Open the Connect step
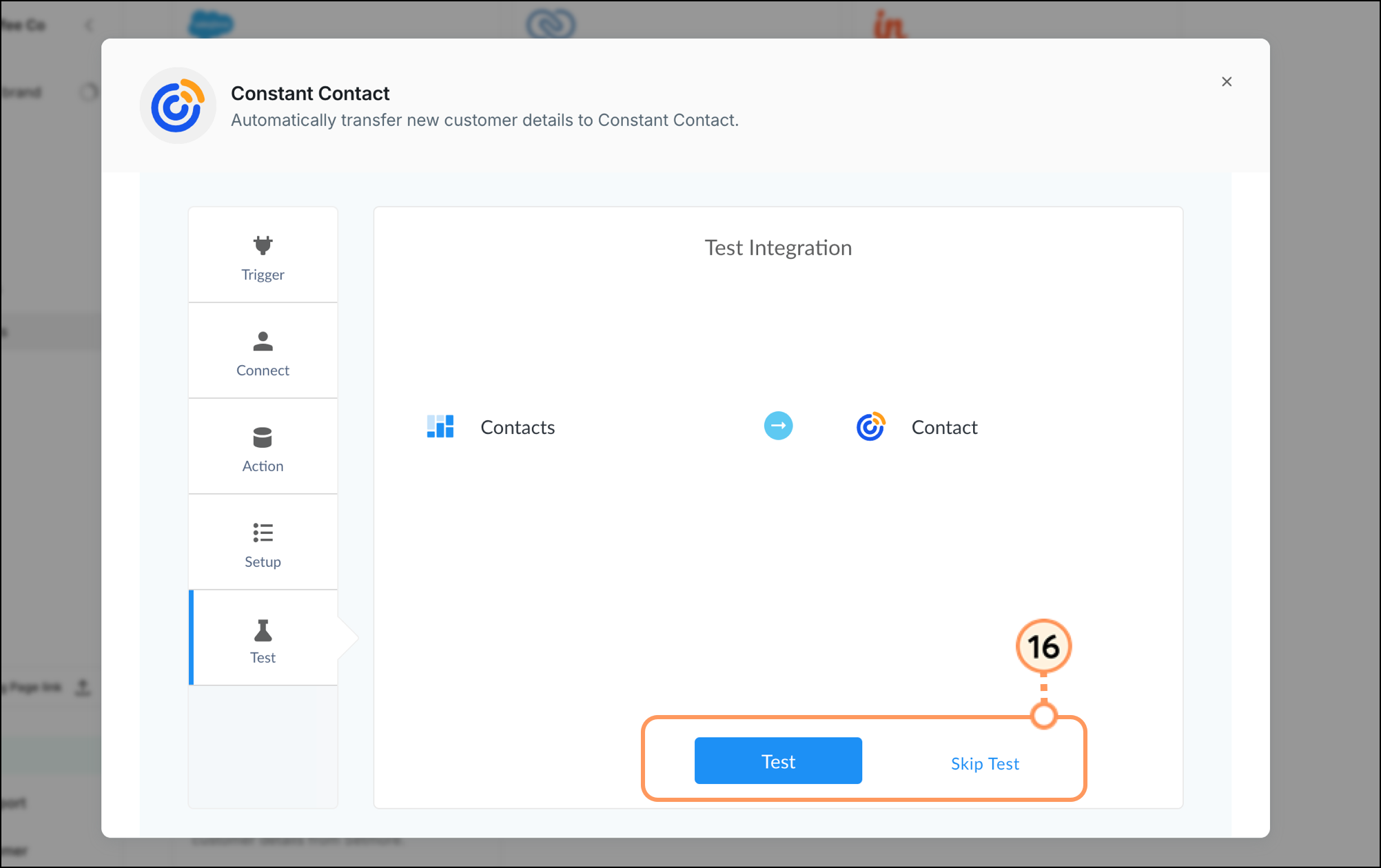Image resolution: width=1381 pixels, height=868 pixels. pos(263,351)
